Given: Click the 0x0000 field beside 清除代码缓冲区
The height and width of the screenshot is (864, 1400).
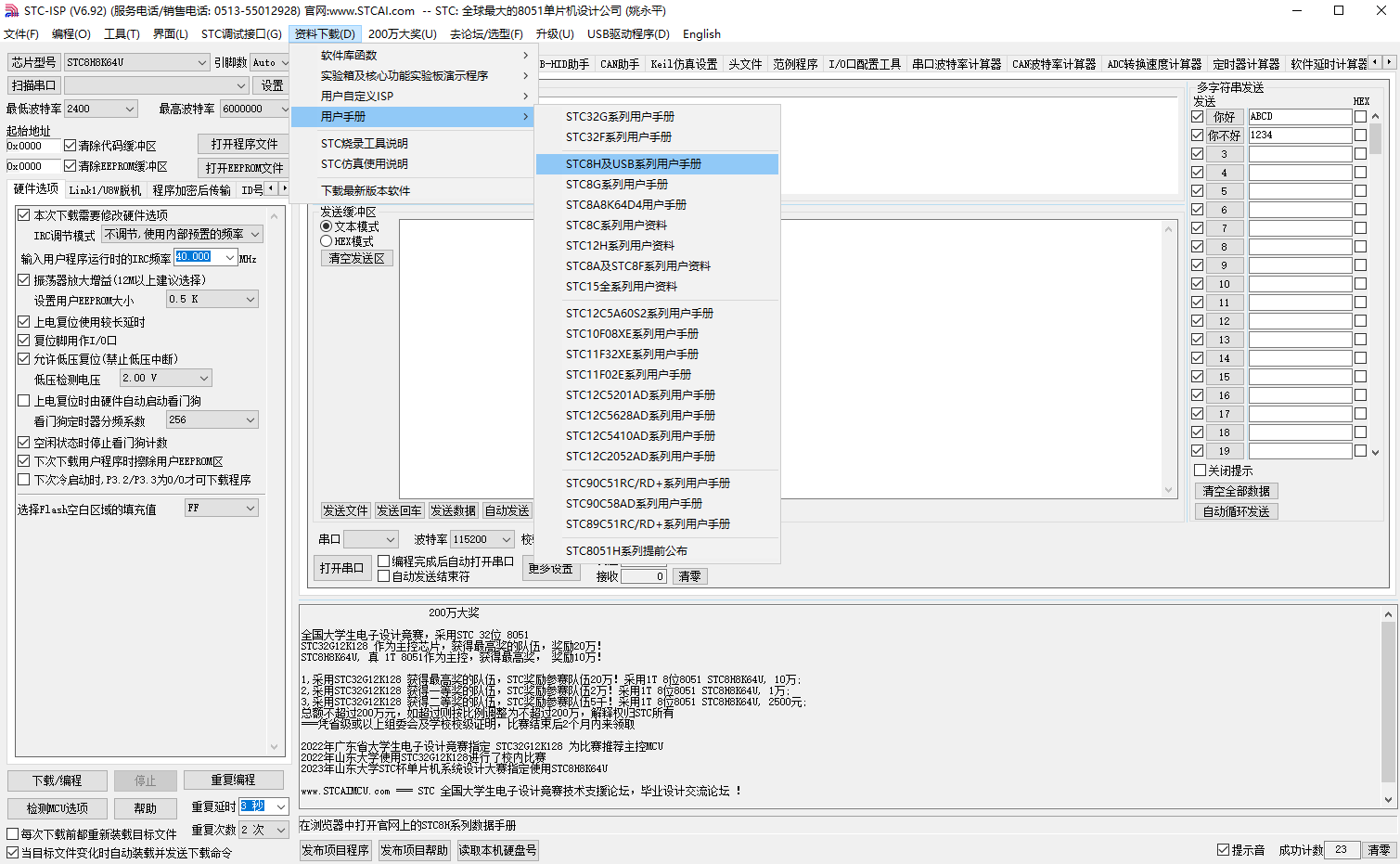Looking at the screenshot, I should pyautogui.click(x=33, y=146).
